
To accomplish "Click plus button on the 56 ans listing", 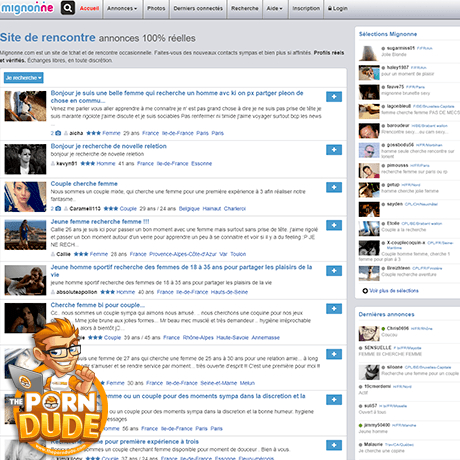I will [x=334, y=400].
